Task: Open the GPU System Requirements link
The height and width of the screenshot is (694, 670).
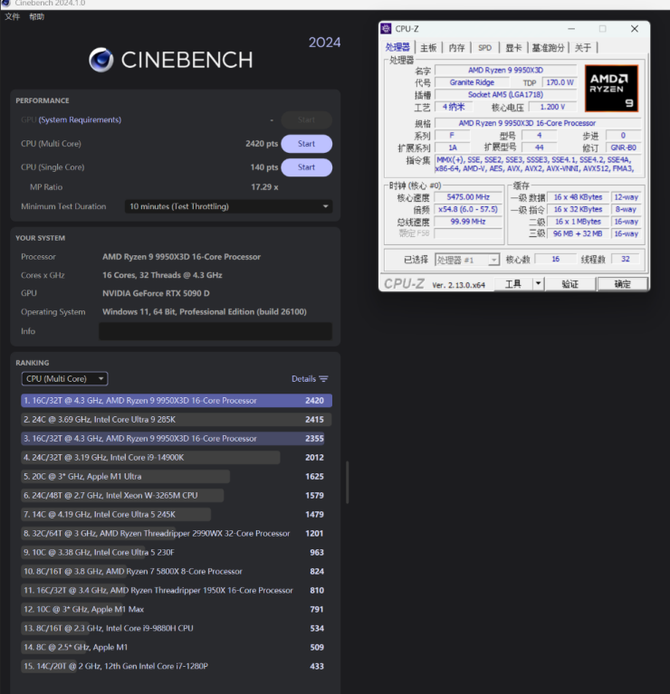Action: (x=80, y=120)
